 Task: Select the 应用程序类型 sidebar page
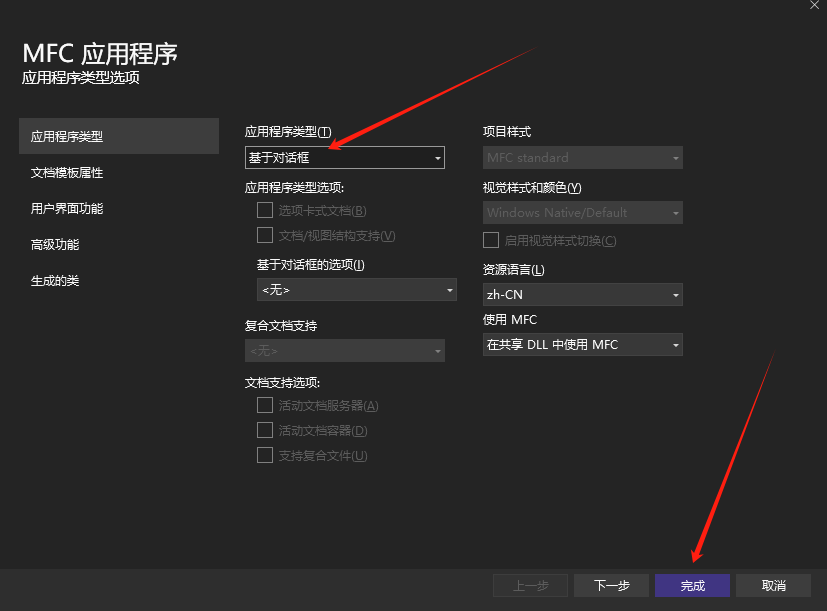click(x=119, y=136)
